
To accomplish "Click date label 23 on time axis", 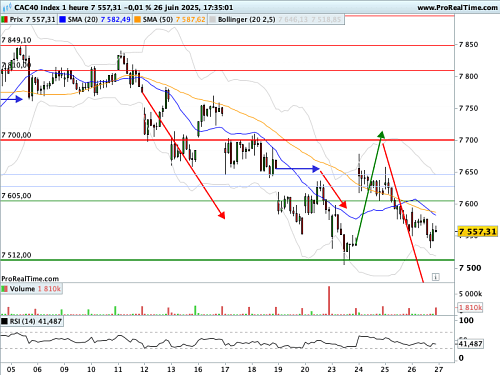I will pos(332,369).
